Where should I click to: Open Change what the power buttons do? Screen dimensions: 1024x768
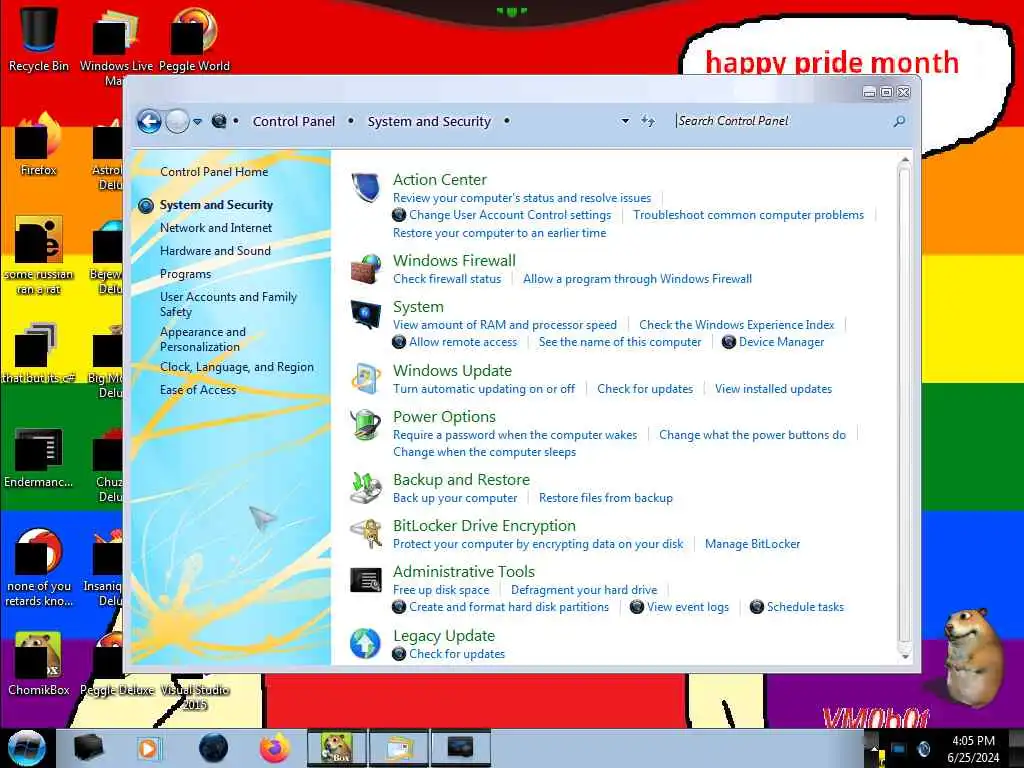(752, 435)
